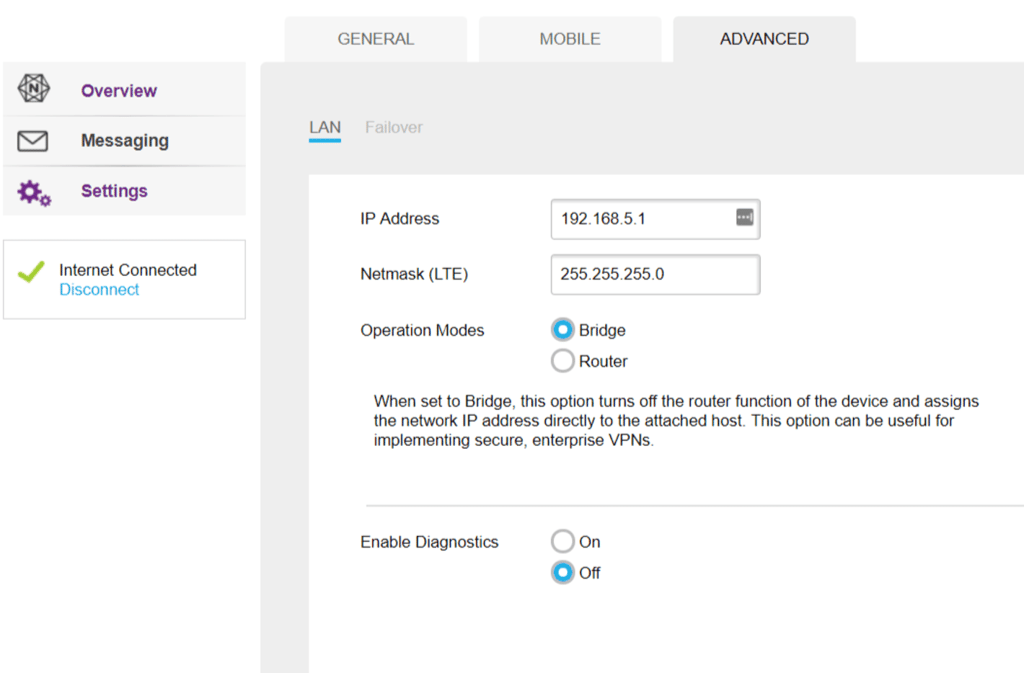Select Bridge operation mode
This screenshot has height=673, width=1024.
pos(563,330)
